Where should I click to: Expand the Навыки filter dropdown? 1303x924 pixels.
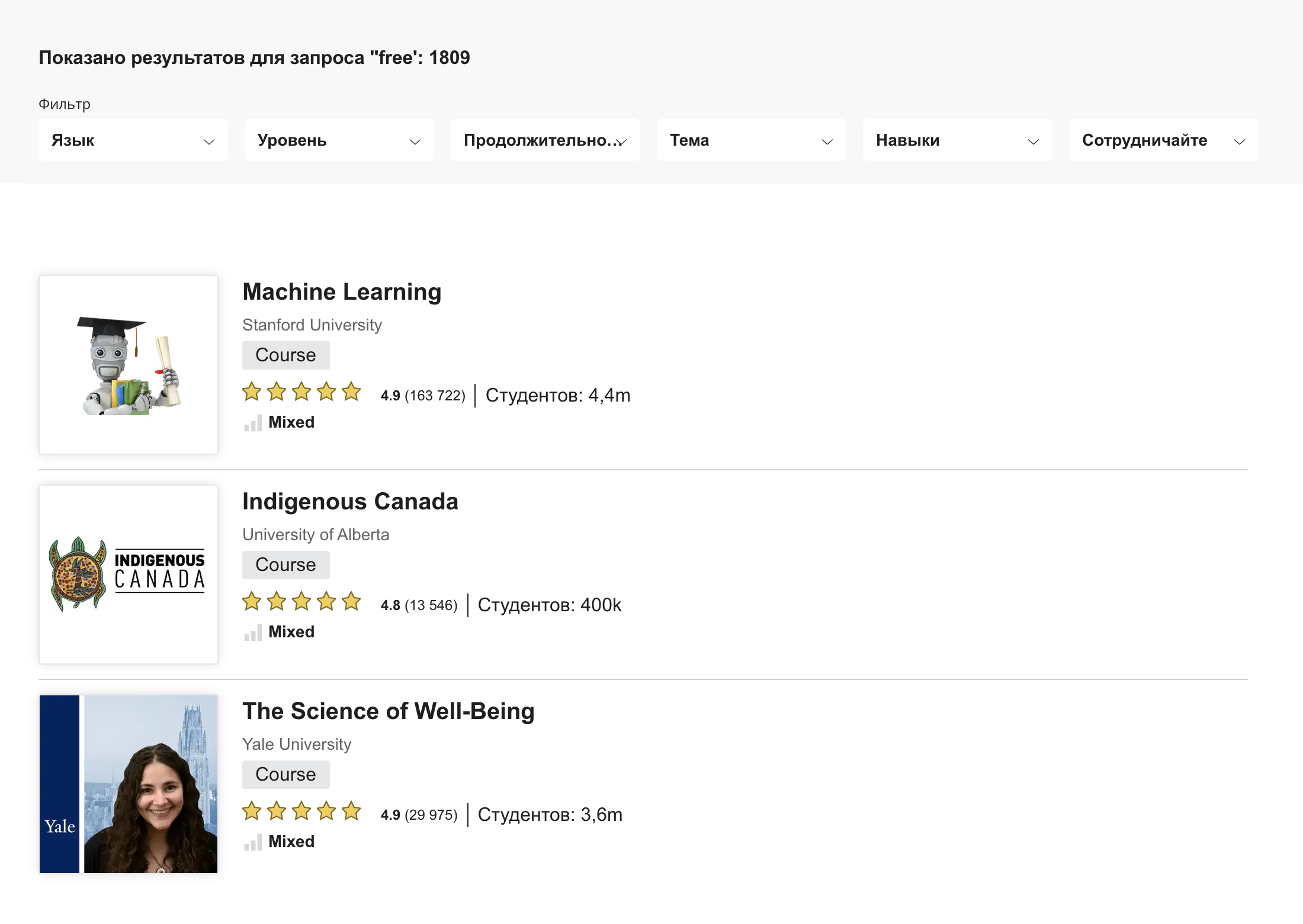[958, 140]
